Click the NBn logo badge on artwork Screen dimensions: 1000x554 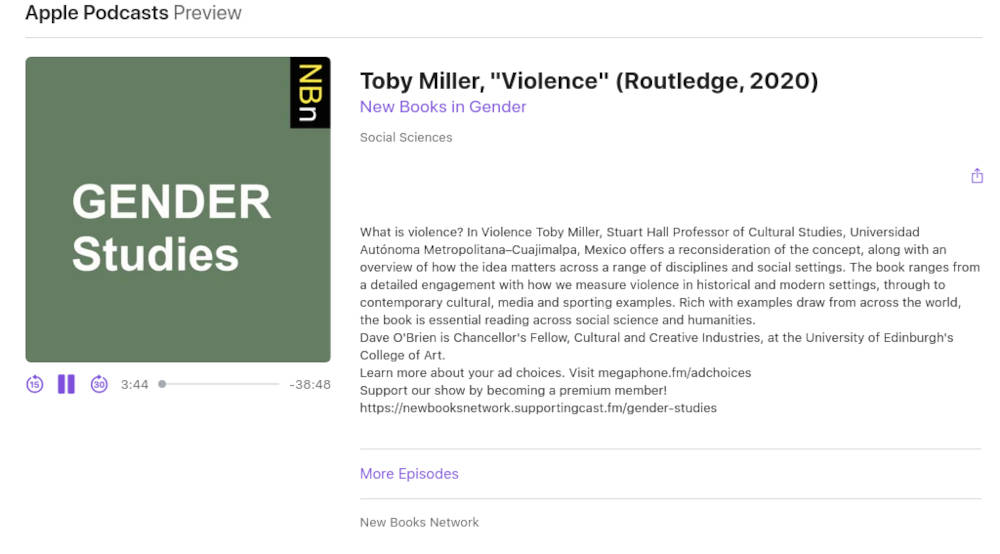pos(310,92)
